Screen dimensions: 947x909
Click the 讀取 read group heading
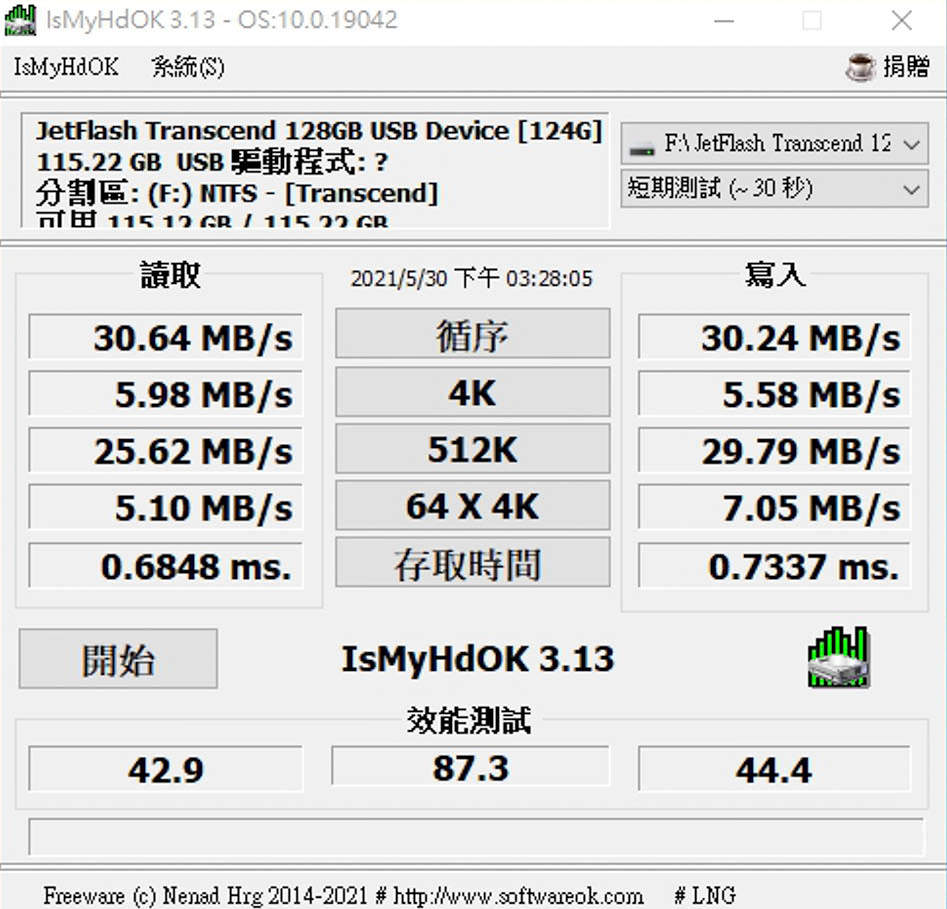170,275
